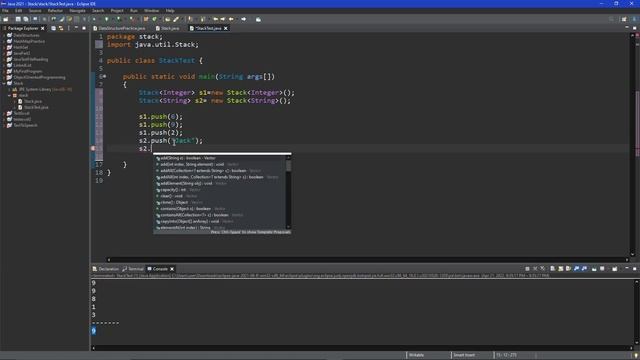640x360 pixels.
Task: Collapse the stack package node
Action: click(x=9, y=96)
